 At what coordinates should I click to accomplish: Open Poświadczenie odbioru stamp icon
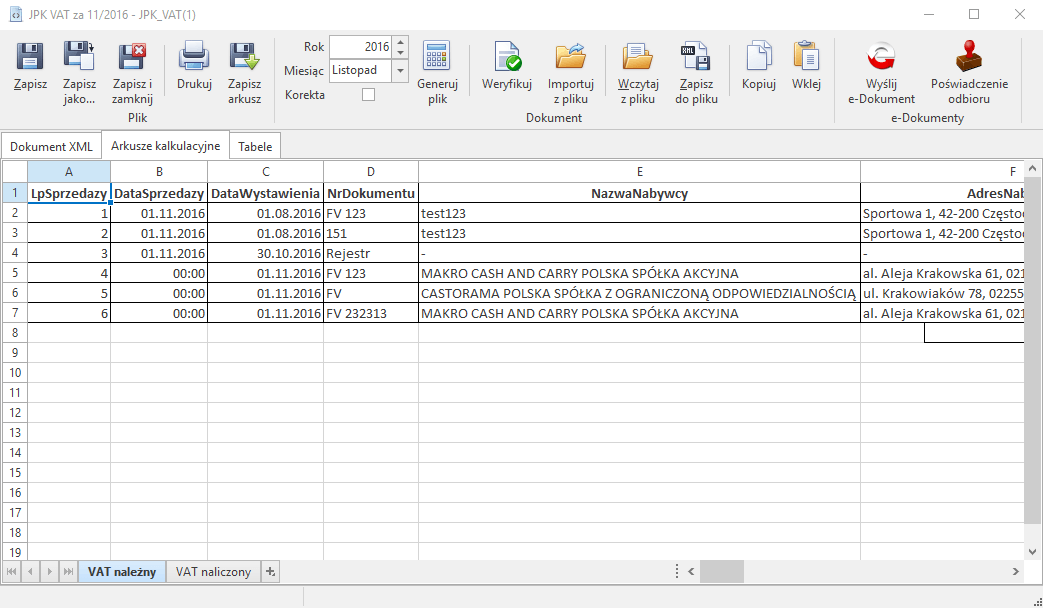coord(969,58)
